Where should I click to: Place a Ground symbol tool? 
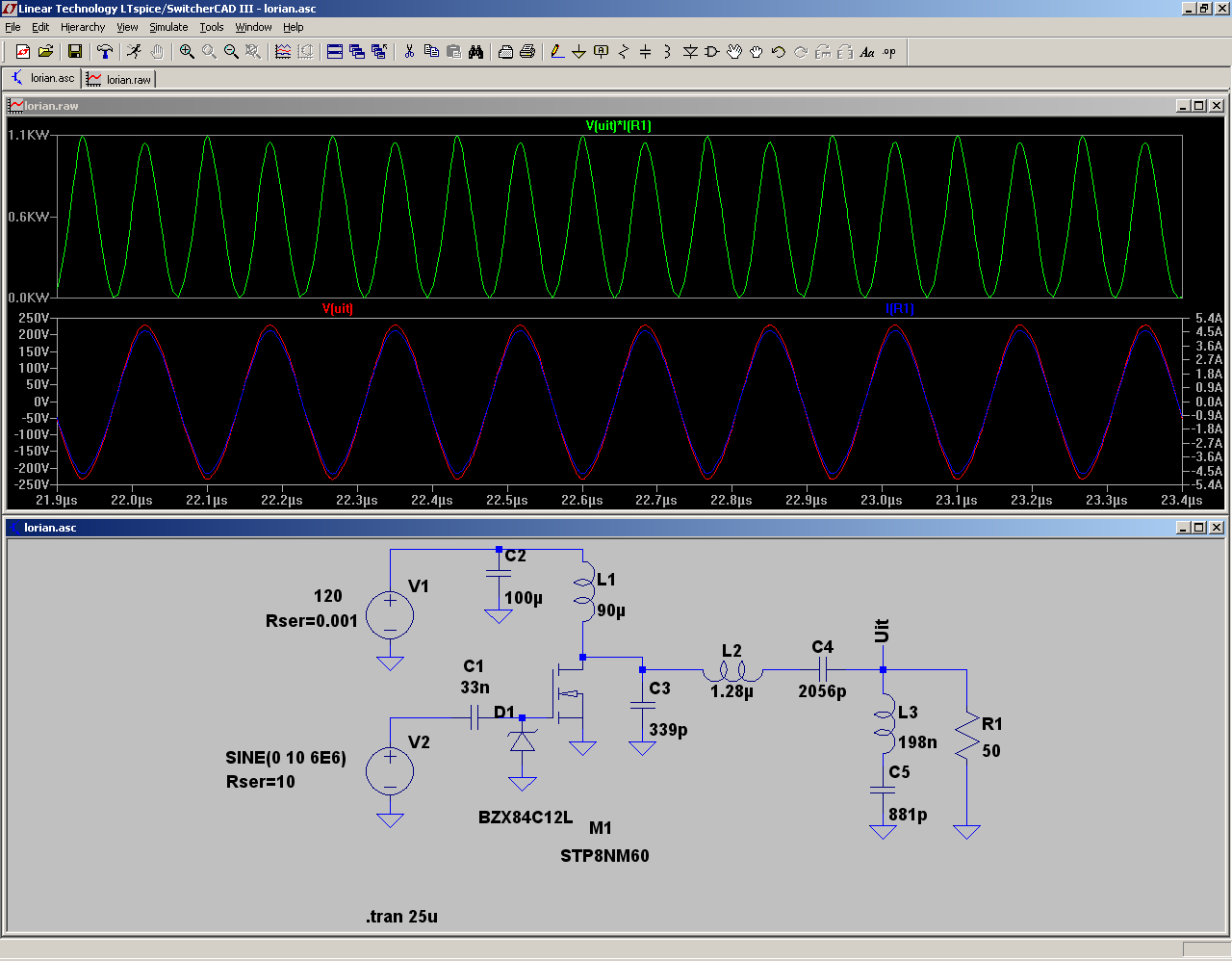tap(578, 52)
